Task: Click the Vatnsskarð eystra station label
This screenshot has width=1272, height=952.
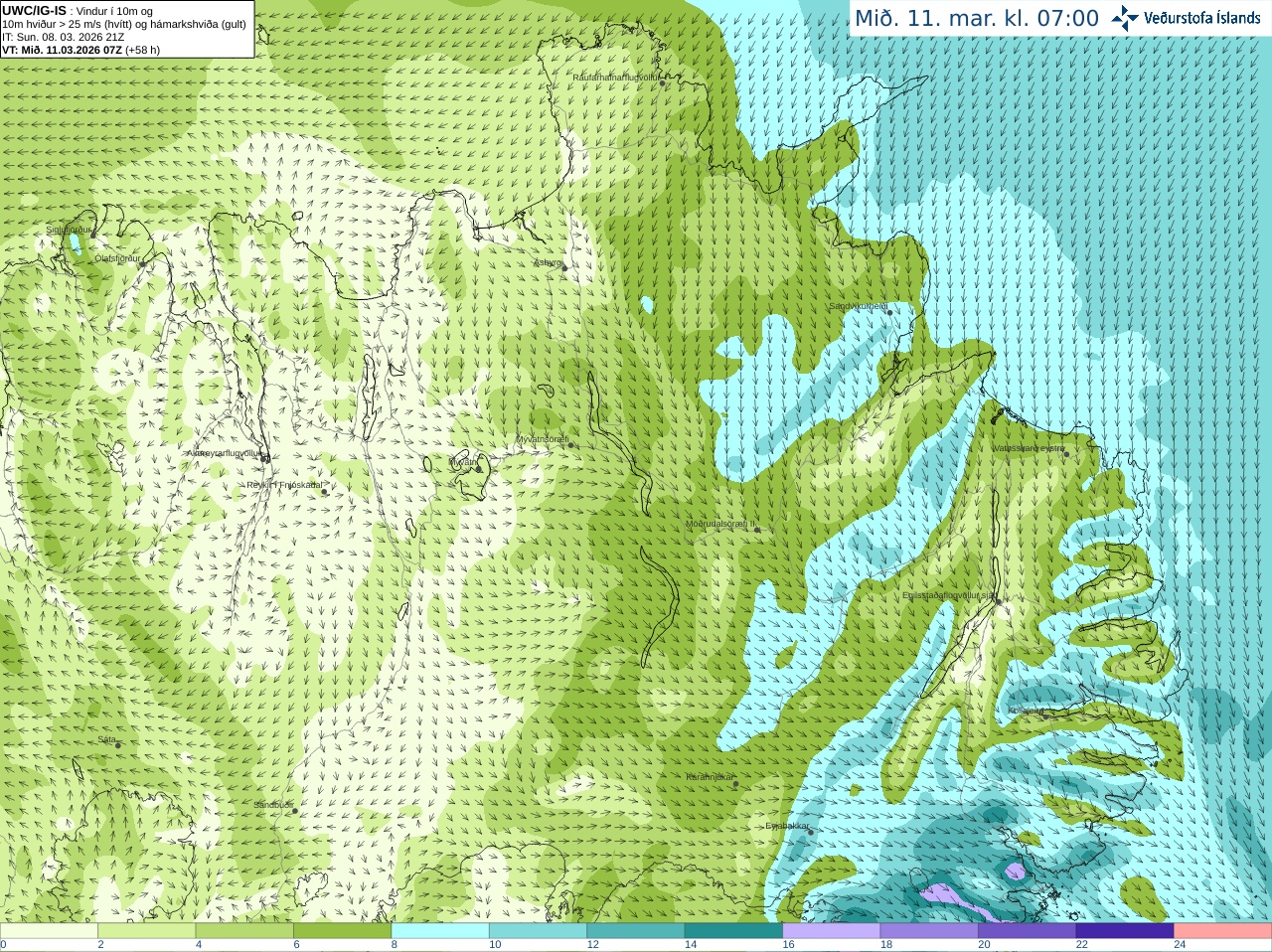Action: coord(1028,448)
